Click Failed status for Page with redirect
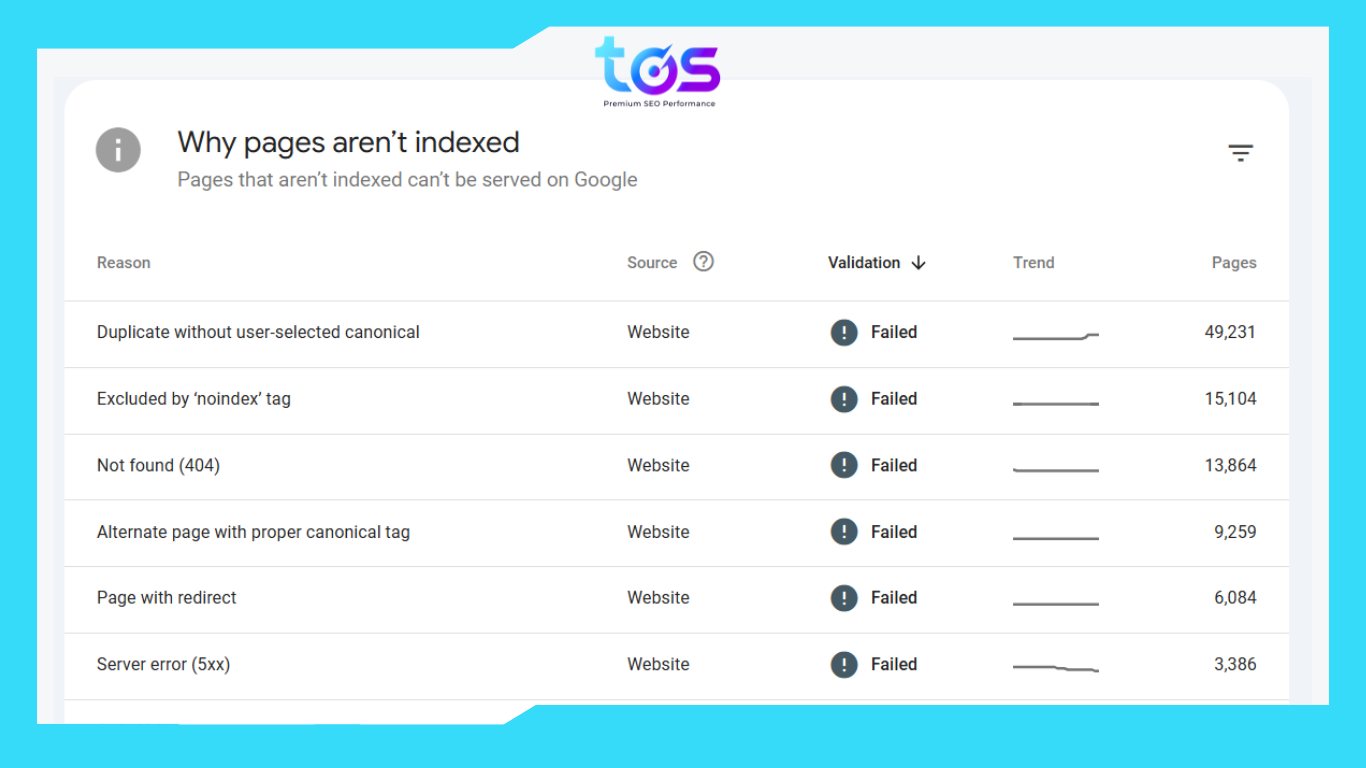The width and height of the screenshot is (1366, 768). 893,598
